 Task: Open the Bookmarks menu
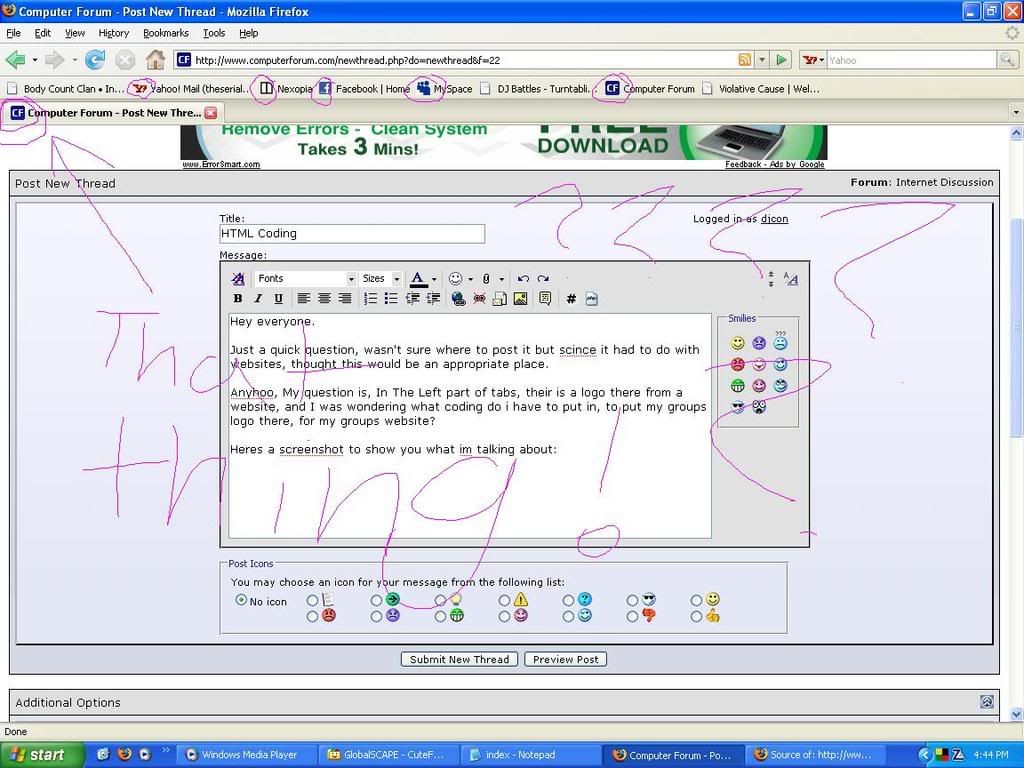(165, 33)
